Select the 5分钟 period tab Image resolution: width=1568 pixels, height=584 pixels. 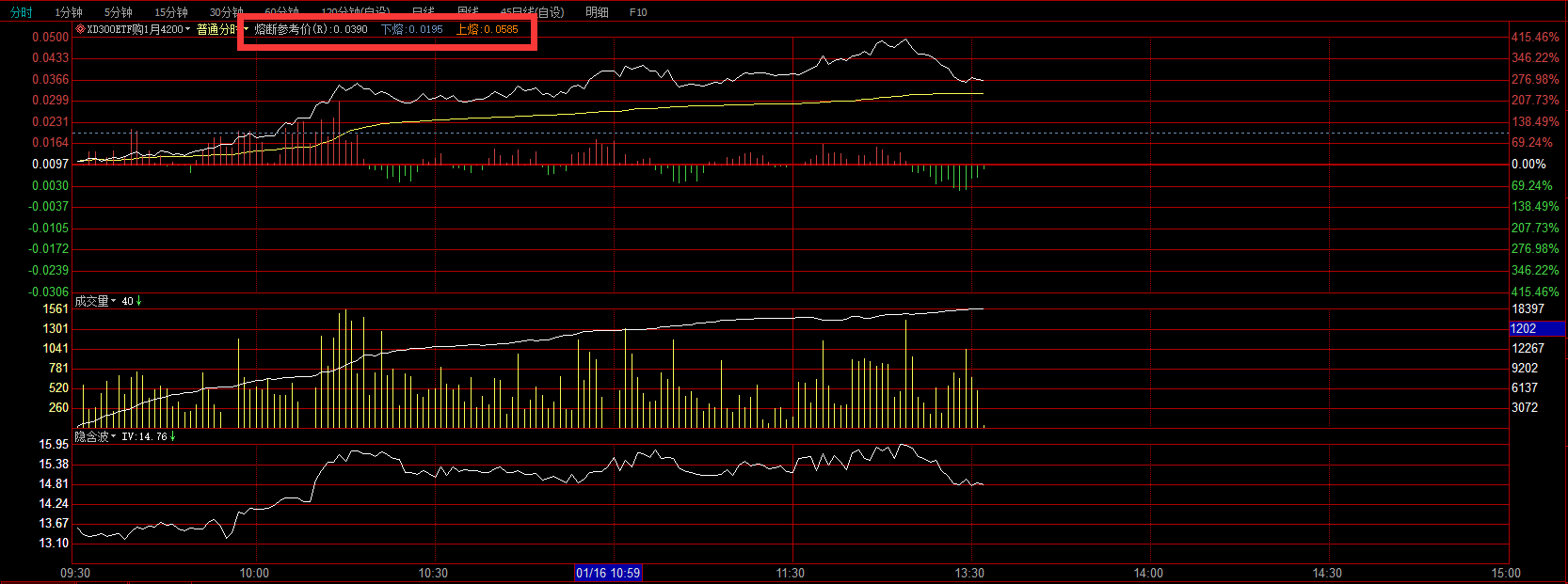119,12
